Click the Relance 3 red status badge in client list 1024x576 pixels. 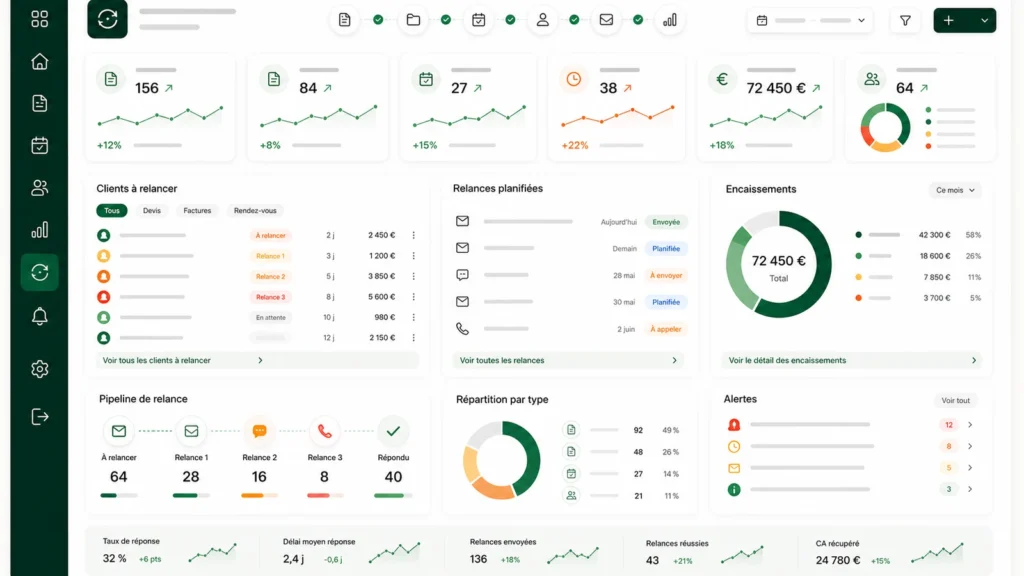pyautogui.click(x=270, y=297)
